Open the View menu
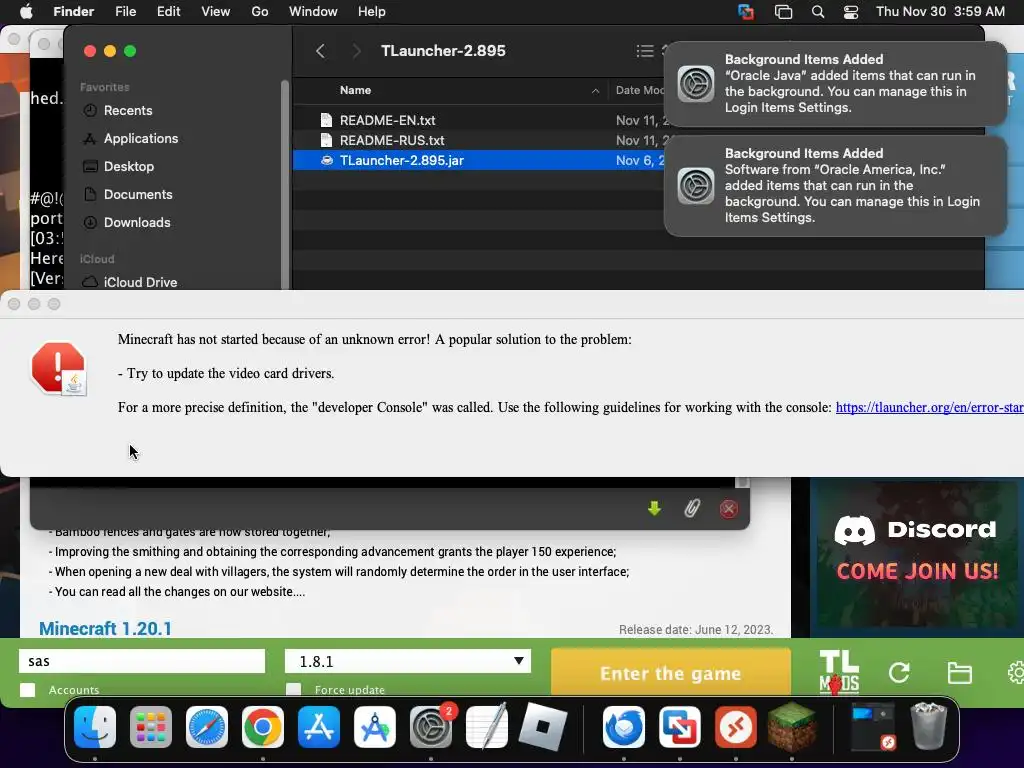Image resolution: width=1024 pixels, height=768 pixels. pos(216,12)
